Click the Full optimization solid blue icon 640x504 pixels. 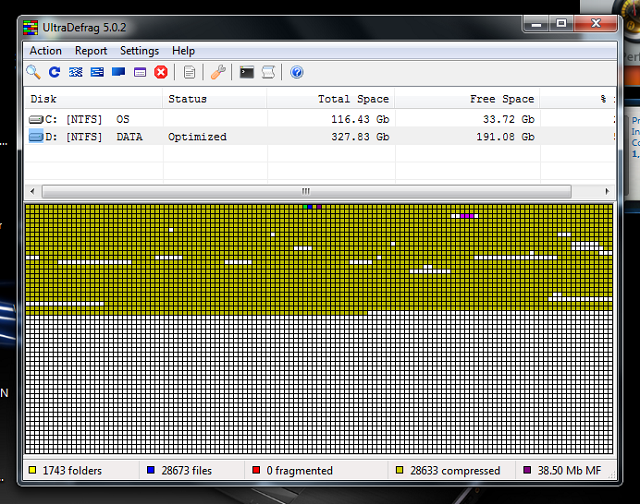pyautogui.click(x=118, y=72)
